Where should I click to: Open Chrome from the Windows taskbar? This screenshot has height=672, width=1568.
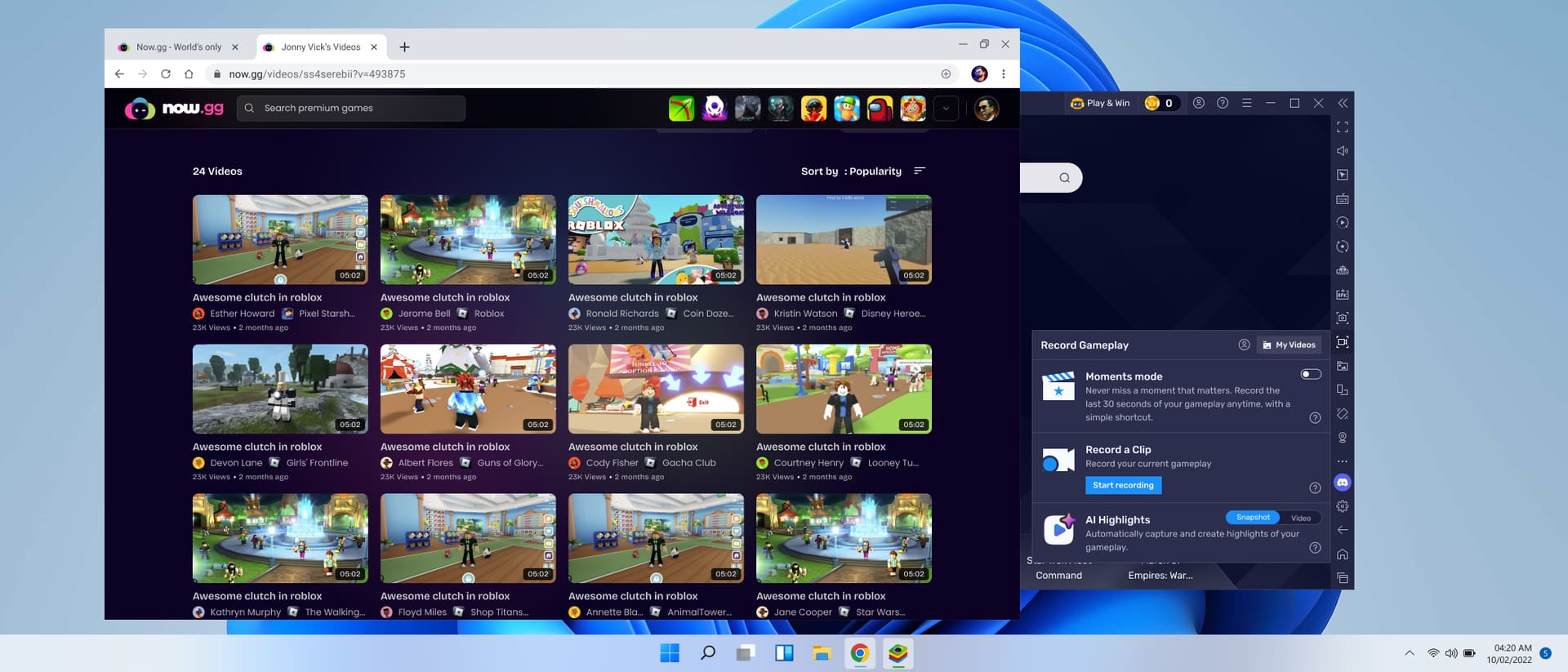click(x=860, y=653)
